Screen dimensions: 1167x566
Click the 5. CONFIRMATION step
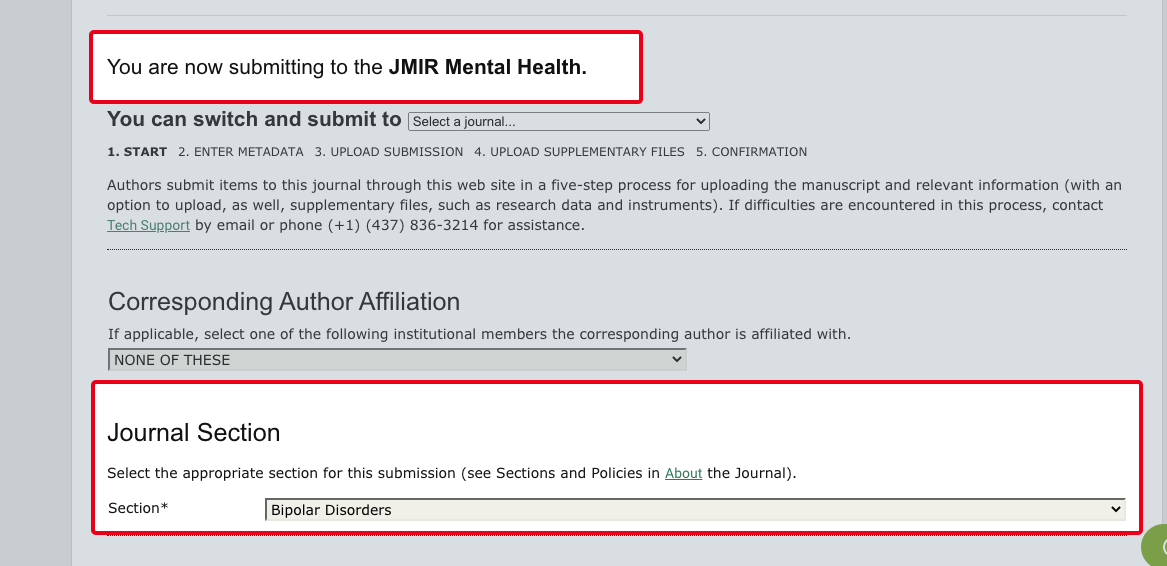pyautogui.click(x=751, y=152)
